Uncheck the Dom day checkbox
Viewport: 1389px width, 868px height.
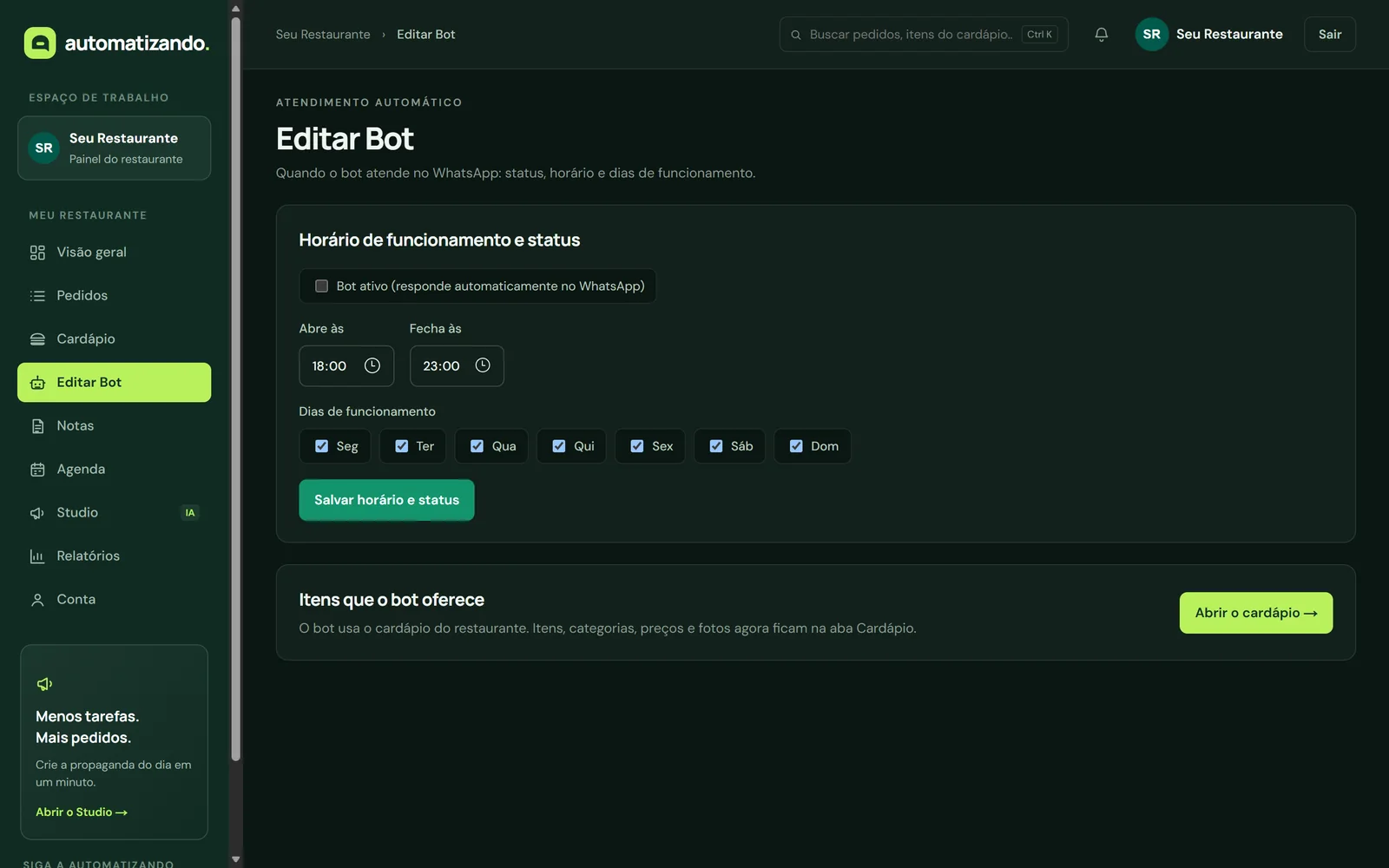pyautogui.click(x=796, y=446)
